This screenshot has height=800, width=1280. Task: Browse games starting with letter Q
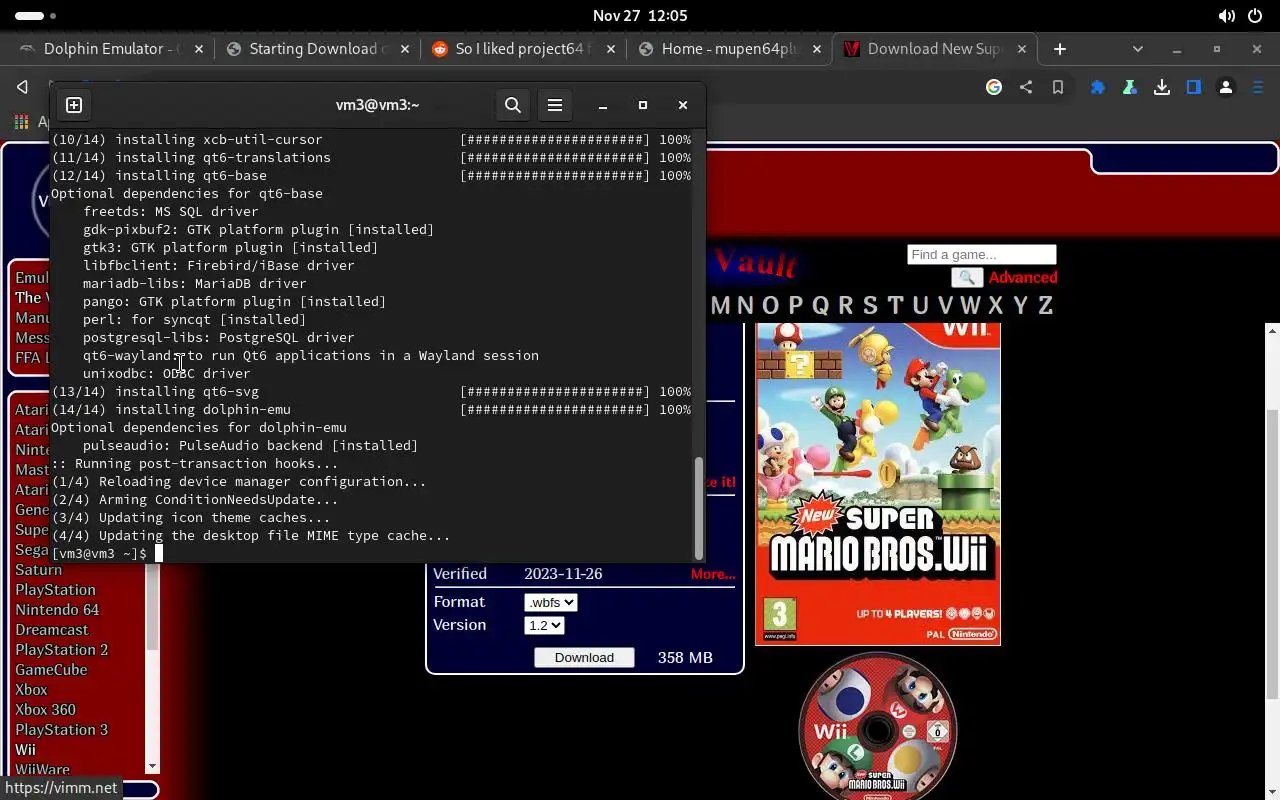pyautogui.click(x=821, y=305)
